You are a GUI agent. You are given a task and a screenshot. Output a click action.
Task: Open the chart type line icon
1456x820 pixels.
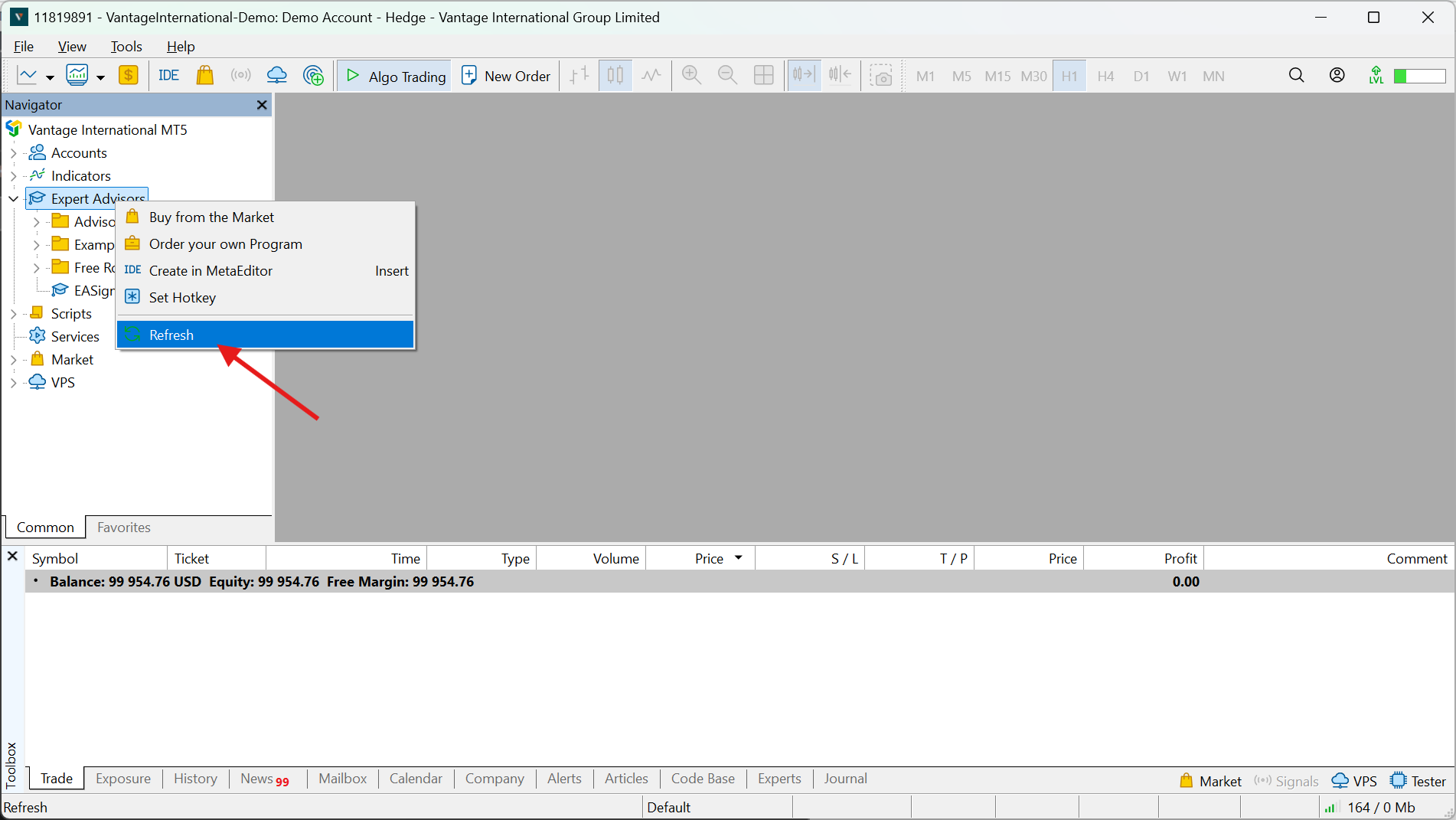(x=28, y=75)
